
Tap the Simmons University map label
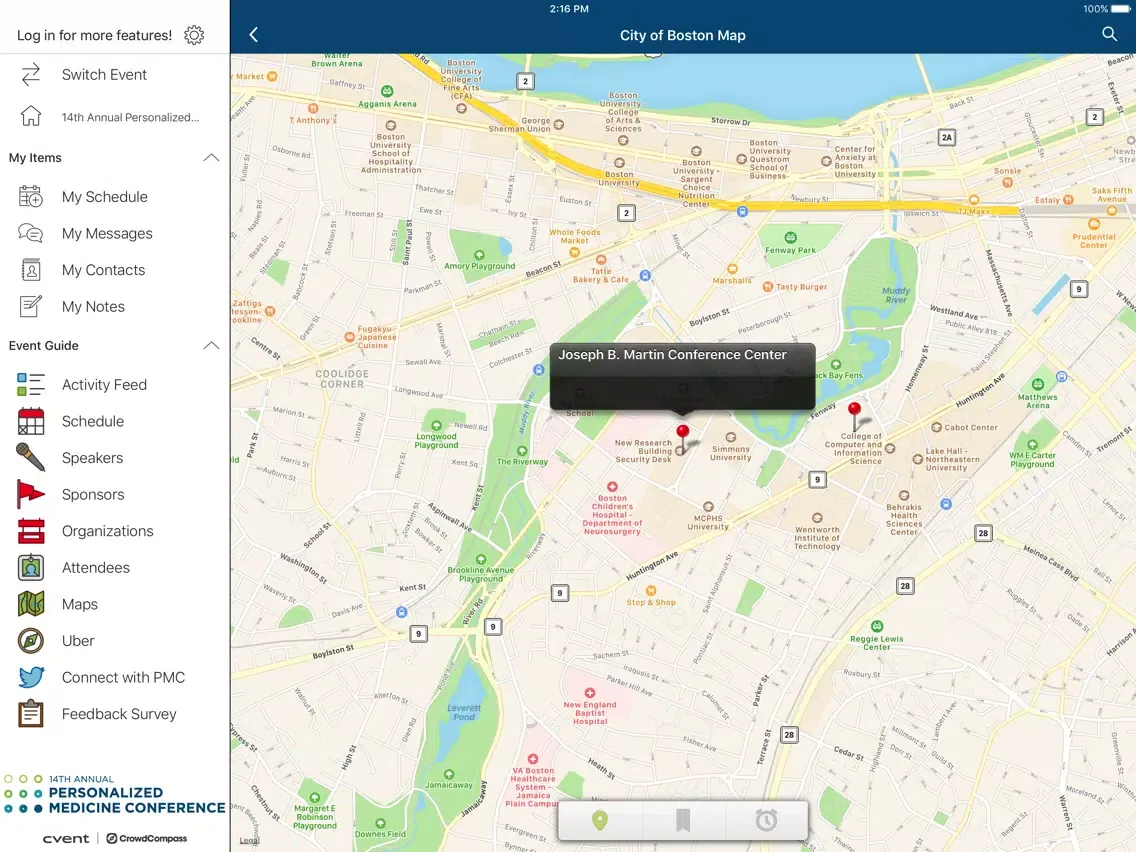tap(730, 453)
